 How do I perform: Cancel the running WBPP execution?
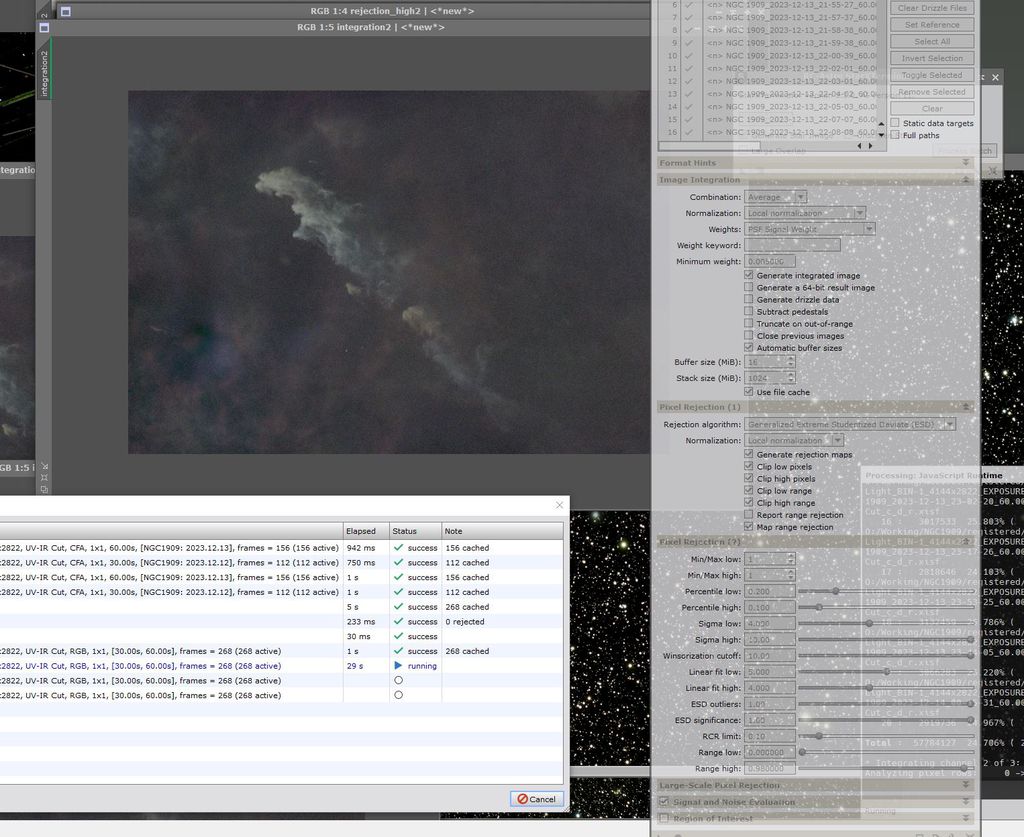click(x=536, y=798)
